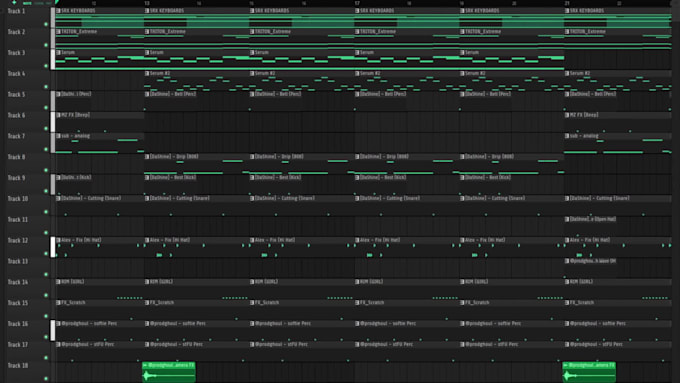Screen dimensions: 680x383
Task: Click stFU Perc pattern icon at bar 19
Action: pyautogui.click(x=462, y=344)
